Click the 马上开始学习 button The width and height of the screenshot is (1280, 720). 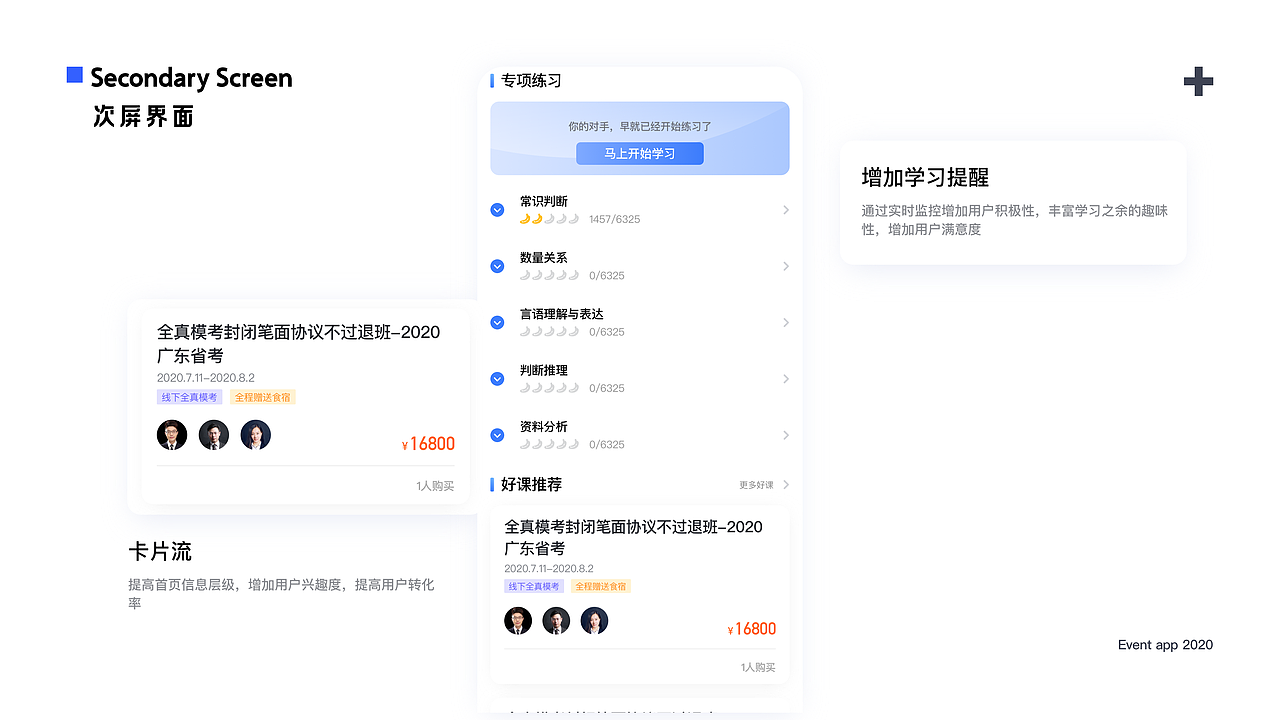[640, 153]
